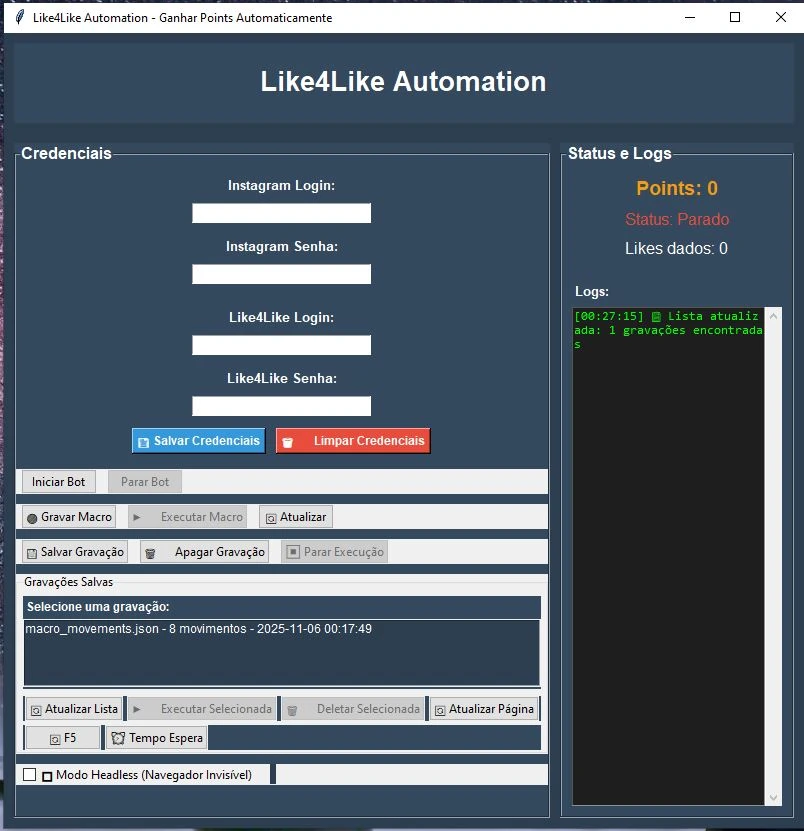The height and width of the screenshot is (831, 804).
Task: Click the Salvar Credenciais button
Action: click(x=198, y=441)
